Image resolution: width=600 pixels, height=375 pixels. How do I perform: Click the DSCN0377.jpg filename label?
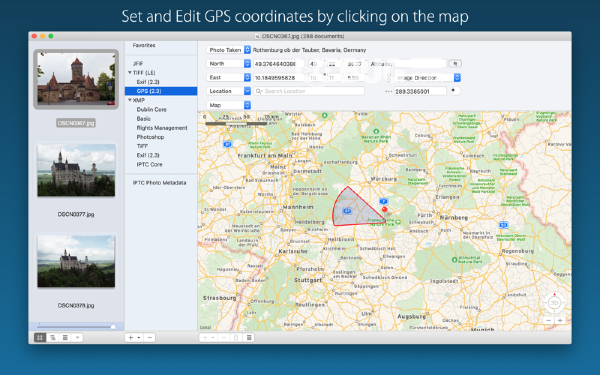(76, 214)
